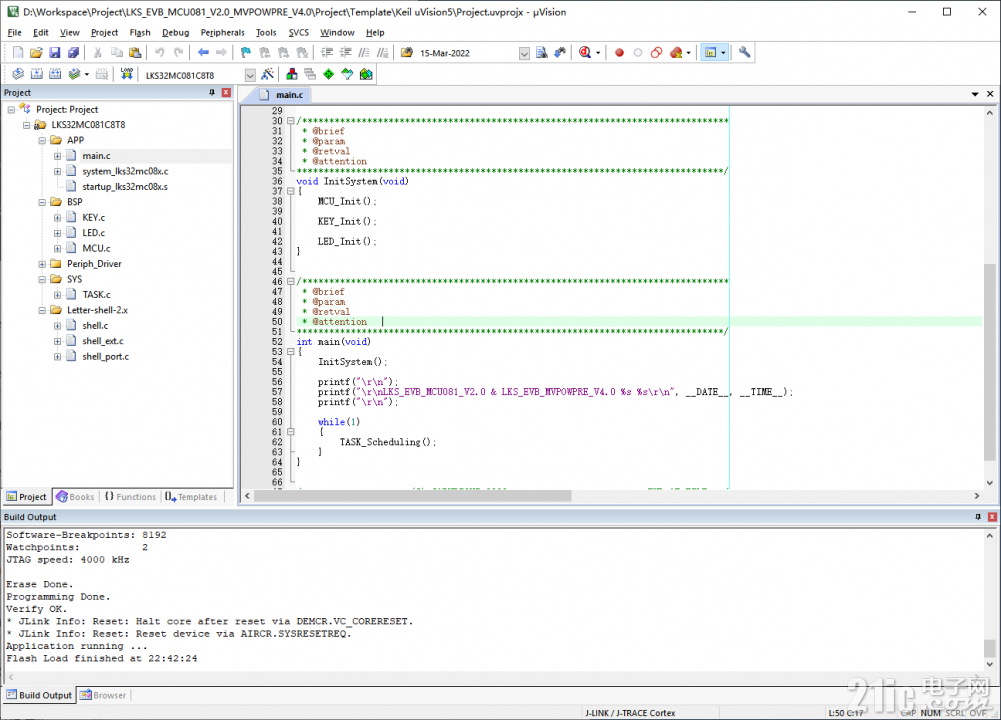This screenshot has width=1001, height=720.
Task: Select shell_port.c in the project tree
Action: pos(105,357)
